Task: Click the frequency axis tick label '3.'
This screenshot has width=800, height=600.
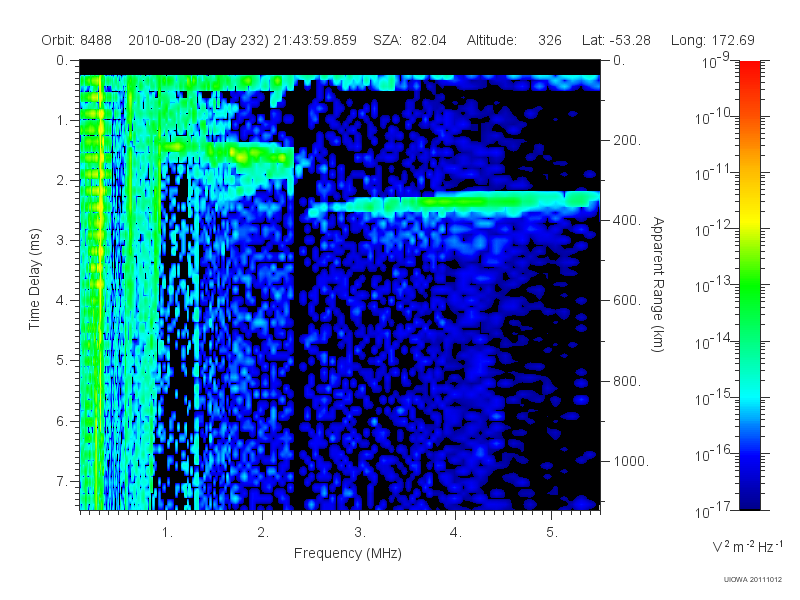Action: 360,533
